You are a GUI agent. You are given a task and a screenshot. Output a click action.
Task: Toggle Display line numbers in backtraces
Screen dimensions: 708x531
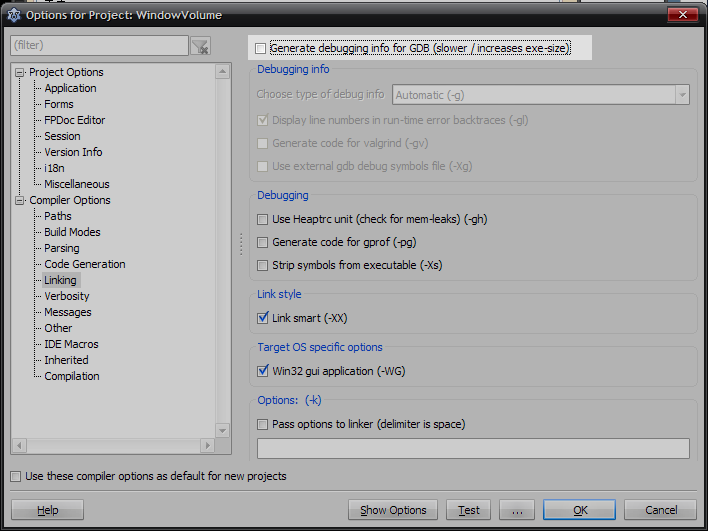click(262, 121)
